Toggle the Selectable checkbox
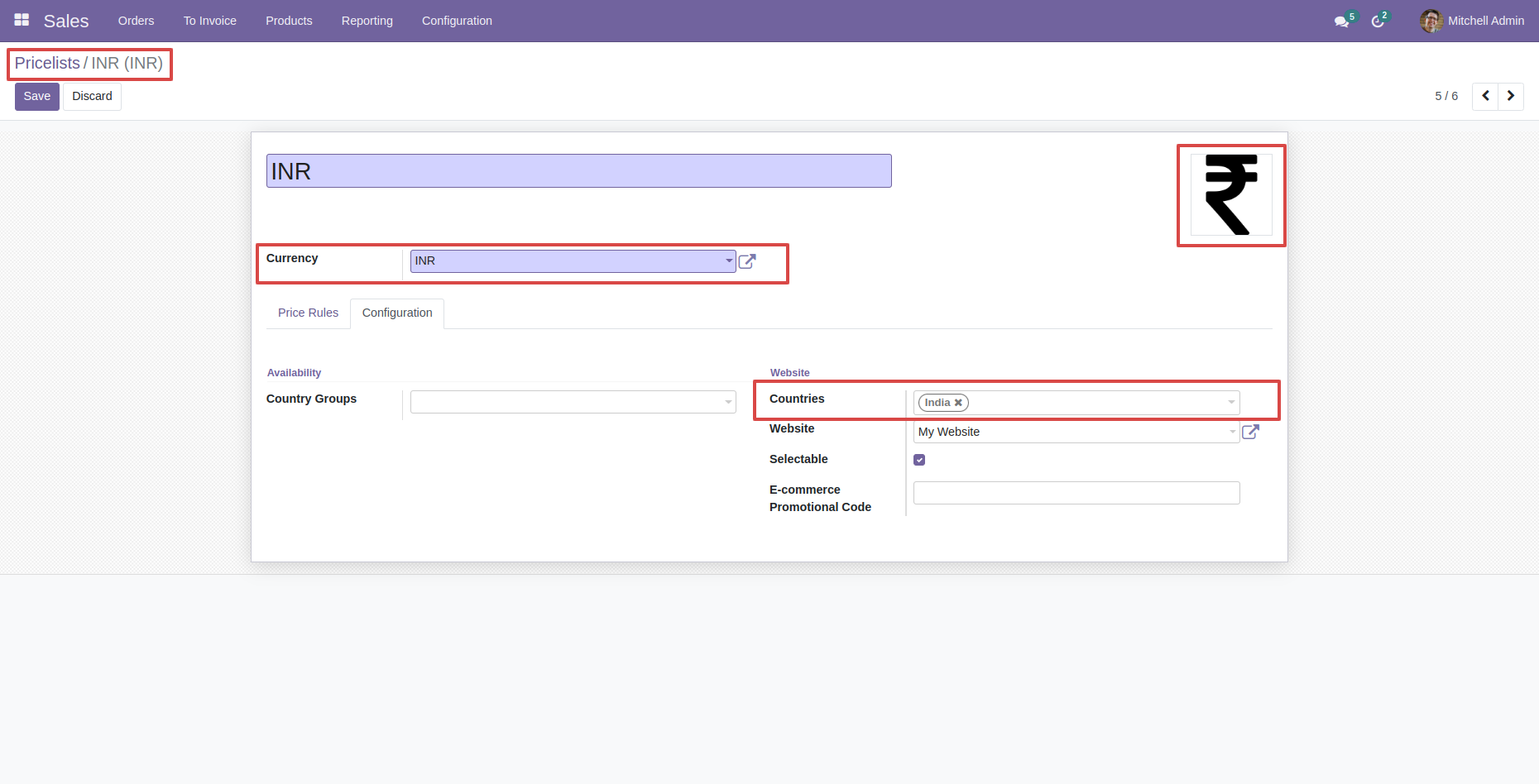Viewport: 1539px width, 784px height. coord(919,460)
